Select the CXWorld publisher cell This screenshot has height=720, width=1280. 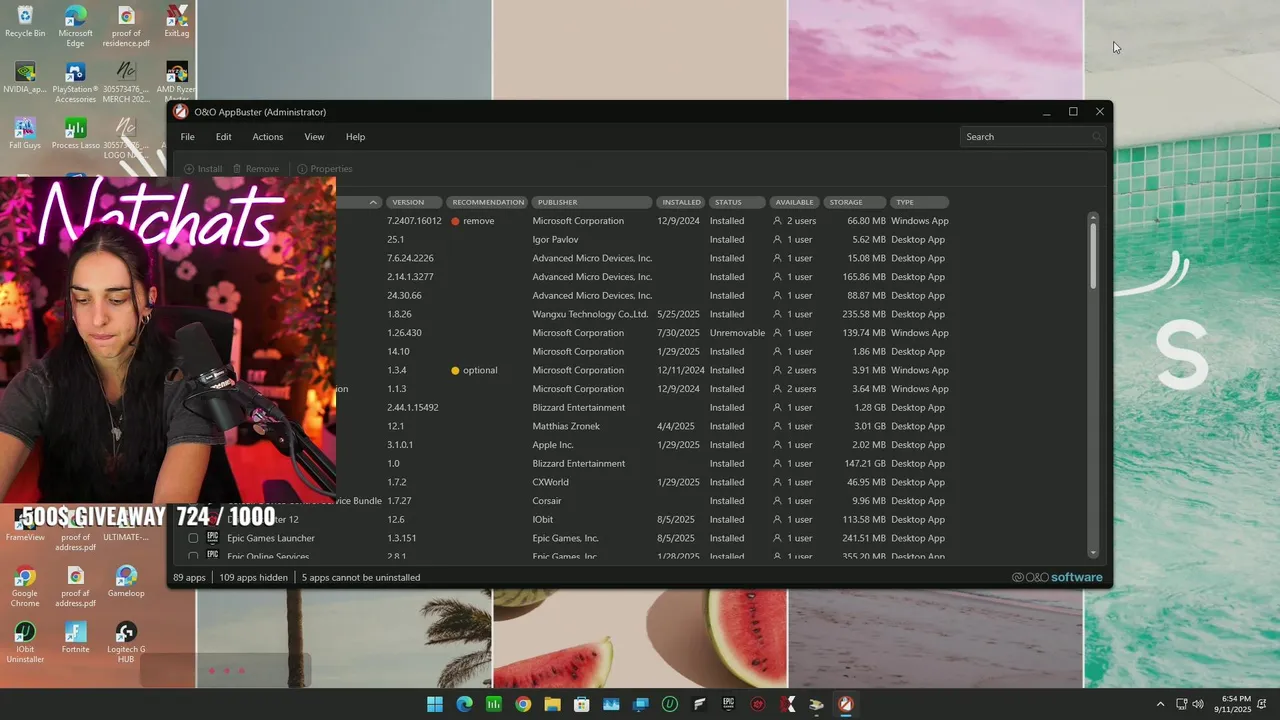point(550,482)
